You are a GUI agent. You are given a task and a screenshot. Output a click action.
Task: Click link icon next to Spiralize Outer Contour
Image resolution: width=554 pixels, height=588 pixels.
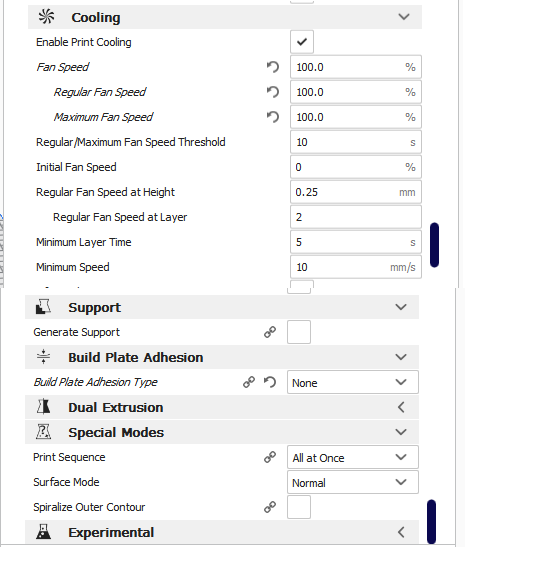click(x=270, y=507)
